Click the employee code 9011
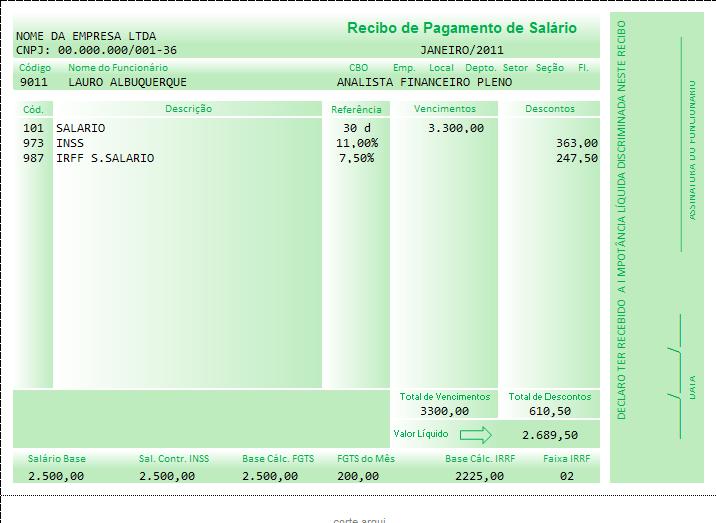This screenshot has height=523, width=716. point(33,82)
